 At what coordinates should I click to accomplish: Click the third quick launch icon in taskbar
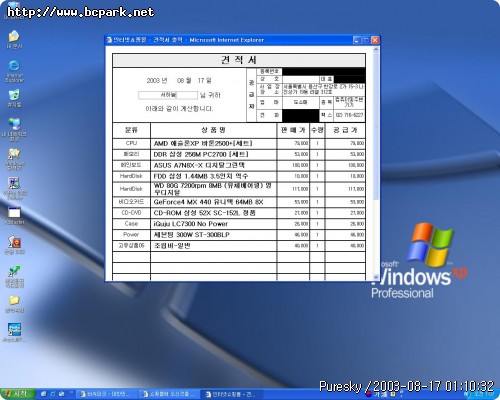[x=62, y=394]
